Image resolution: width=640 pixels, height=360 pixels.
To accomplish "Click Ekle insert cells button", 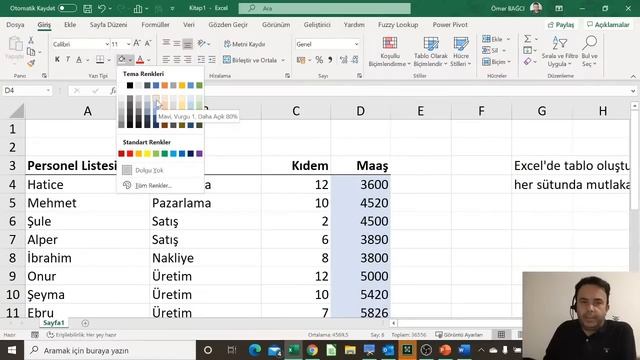I will click(493, 39).
